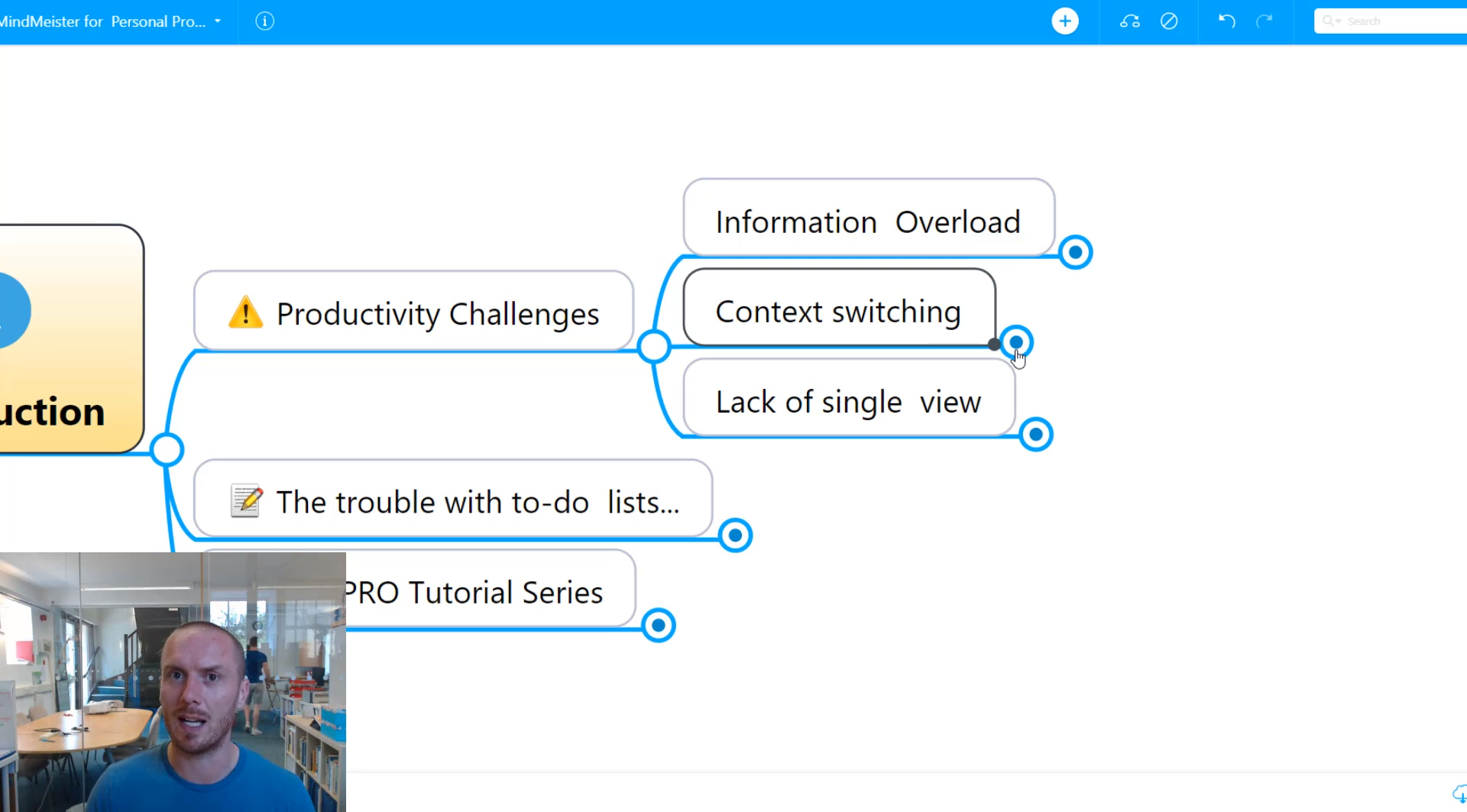Viewport: 1467px width, 812px height.
Task: Undo the last action
Action: [x=1227, y=21]
